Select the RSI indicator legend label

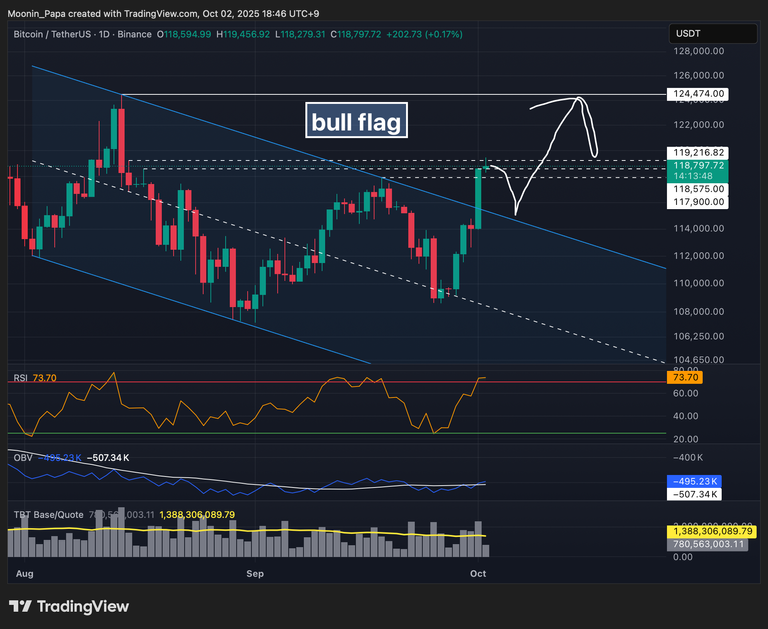[19, 378]
